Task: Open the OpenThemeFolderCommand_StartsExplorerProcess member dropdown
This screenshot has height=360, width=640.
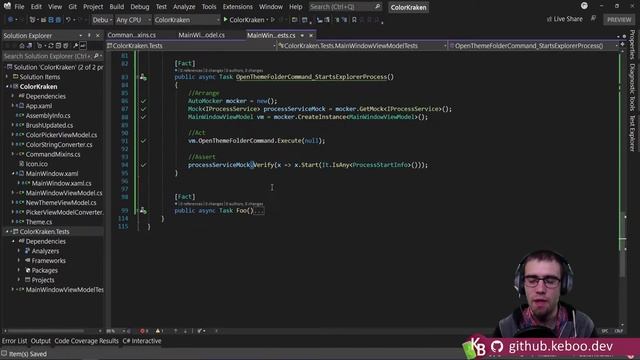Action: pyautogui.click(x=533, y=46)
